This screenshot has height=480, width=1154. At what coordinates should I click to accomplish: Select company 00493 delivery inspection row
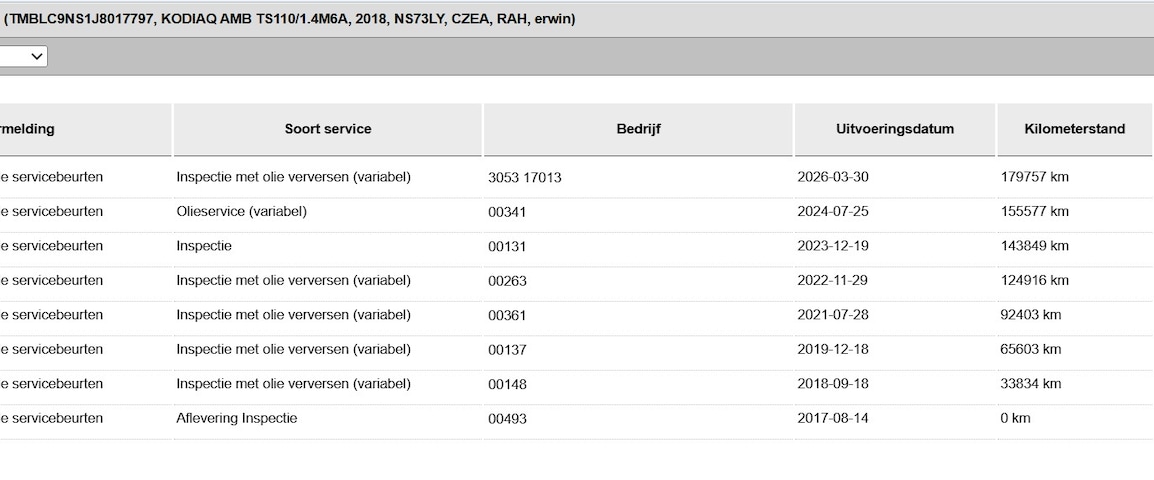[x=576, y=418]
